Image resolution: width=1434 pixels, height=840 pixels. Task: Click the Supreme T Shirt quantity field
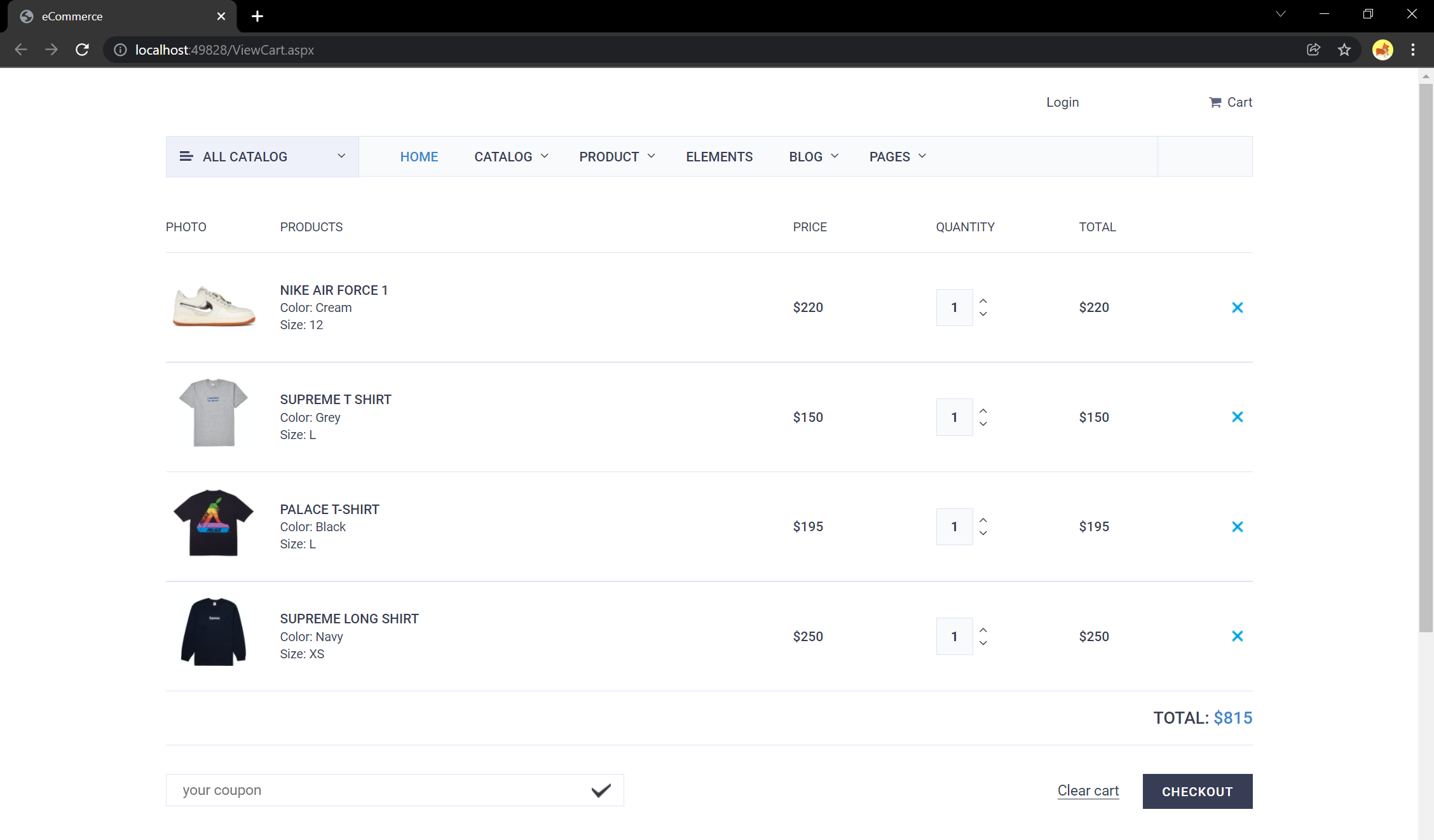pos(954,417)
